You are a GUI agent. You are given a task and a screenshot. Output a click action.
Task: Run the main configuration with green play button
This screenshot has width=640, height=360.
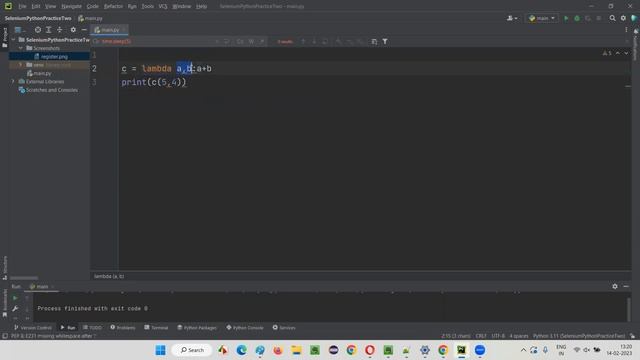[x=566, y=18]
